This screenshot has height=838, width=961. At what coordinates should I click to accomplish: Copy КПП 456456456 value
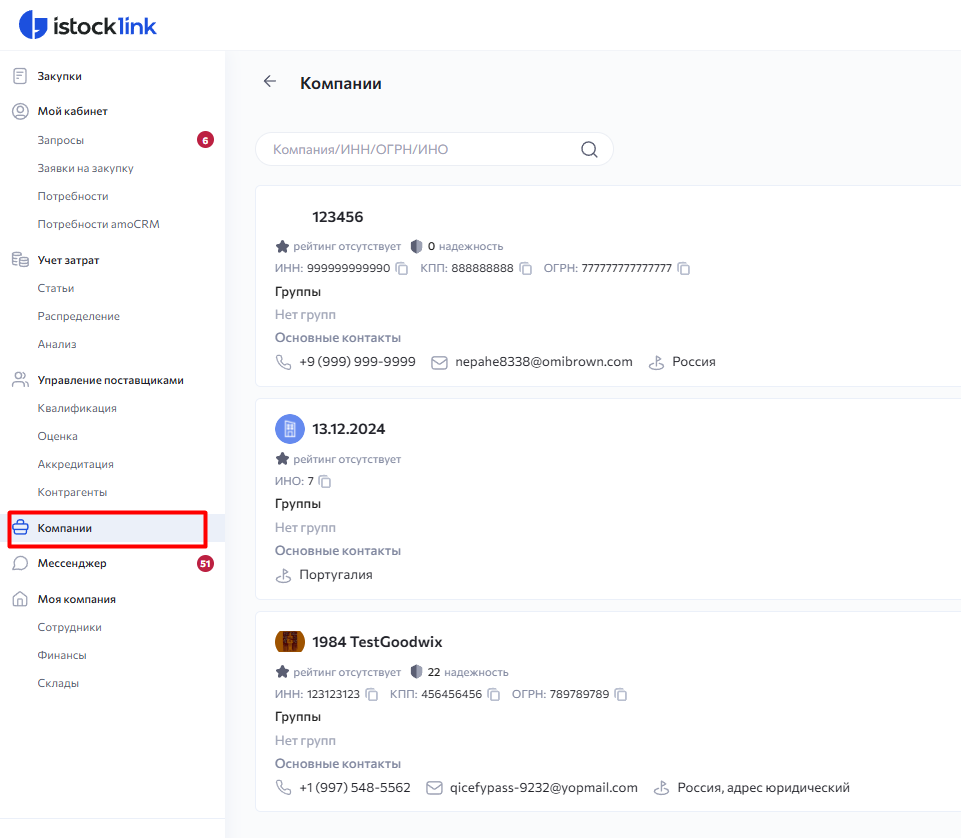(494, 694)
